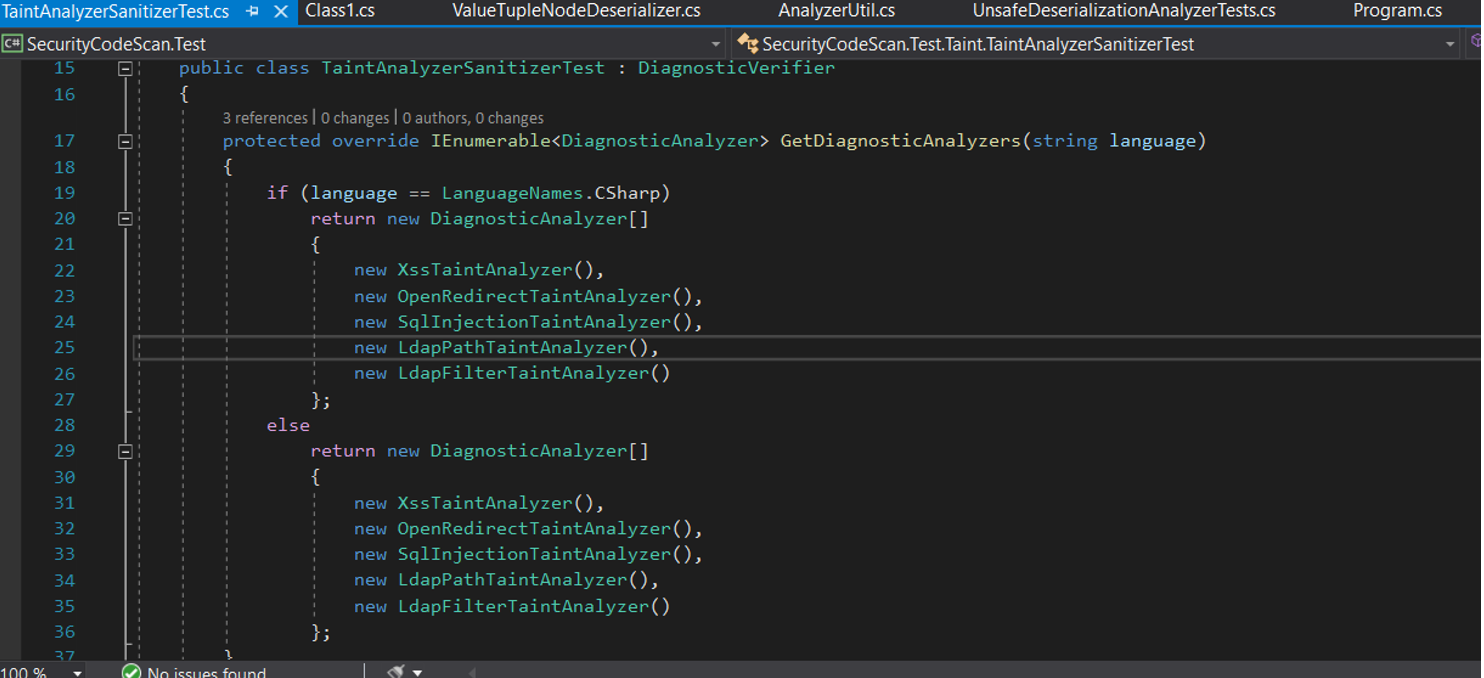
Task: Click OpenRedirectTaintAnalyzer on line 32
Action: 534,528
